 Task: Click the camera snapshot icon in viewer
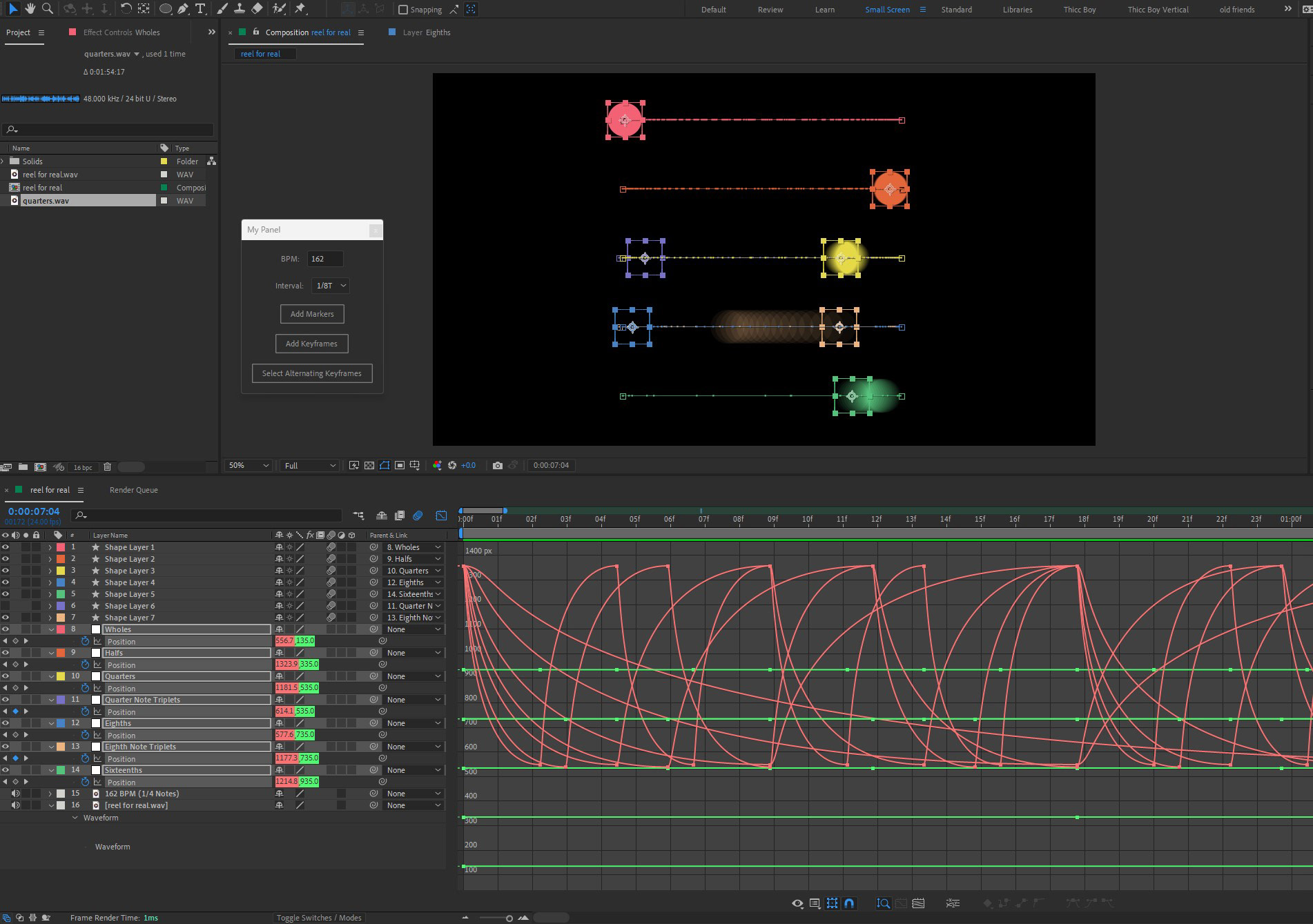click(498, 465)
